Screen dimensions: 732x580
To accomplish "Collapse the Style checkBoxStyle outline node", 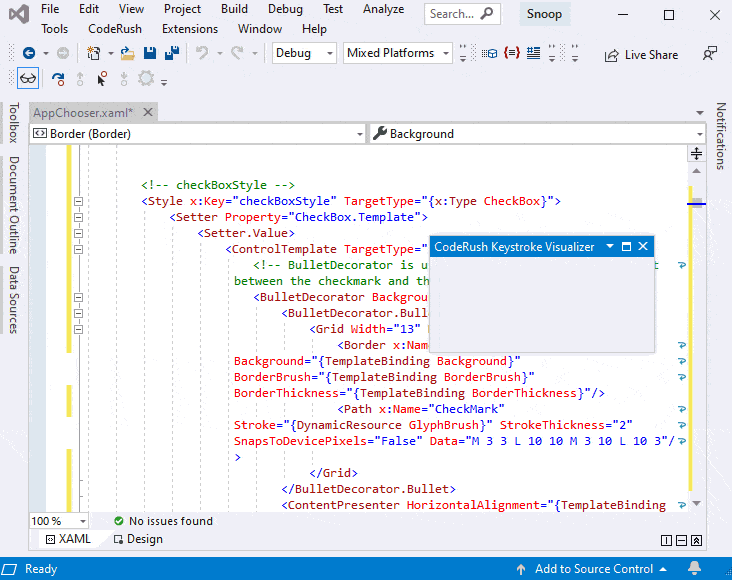I will coord(78,202).
